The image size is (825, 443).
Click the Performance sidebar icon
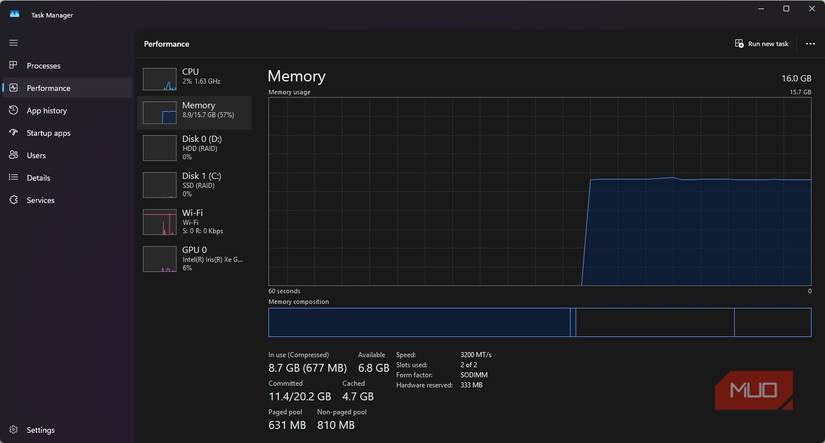pyautogui.click(x=14, y=88)
